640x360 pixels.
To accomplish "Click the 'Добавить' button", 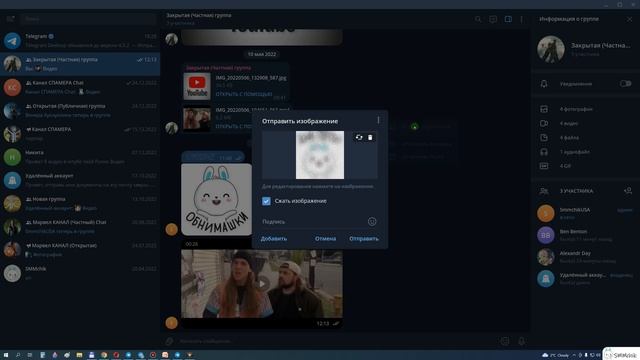I will (273, 238).
